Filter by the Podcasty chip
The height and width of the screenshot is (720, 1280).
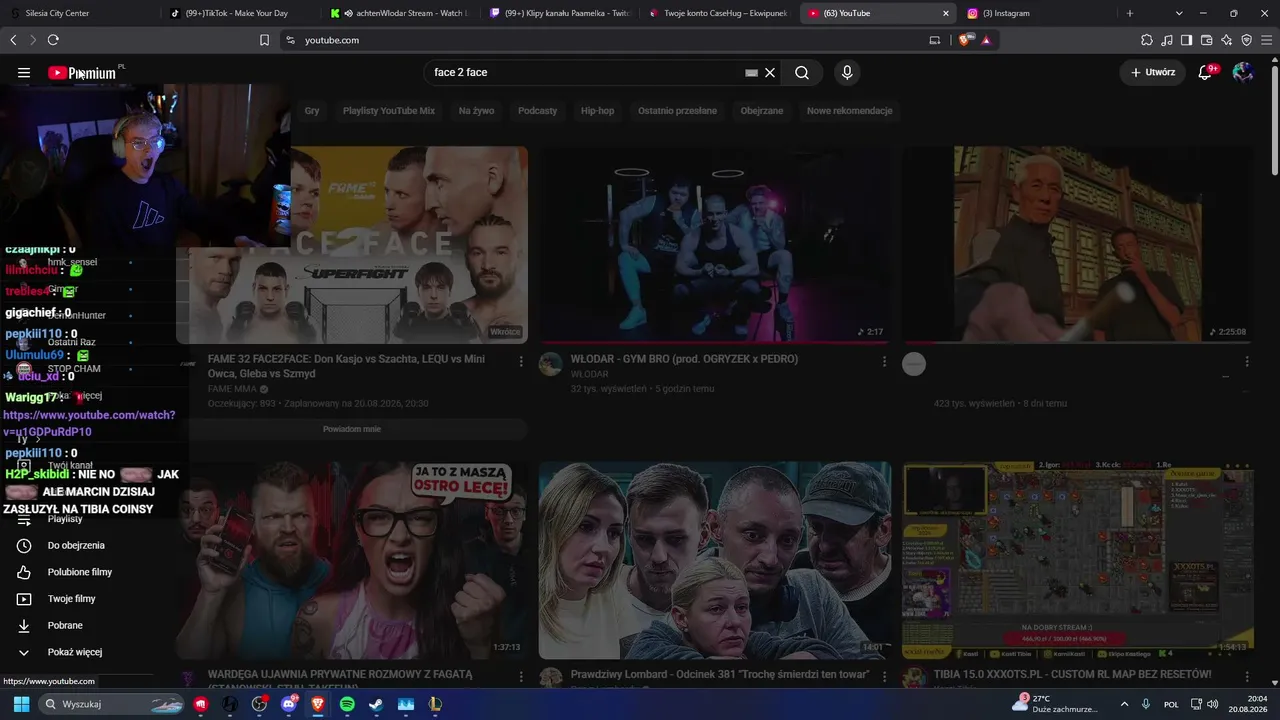tap(538, 111)
